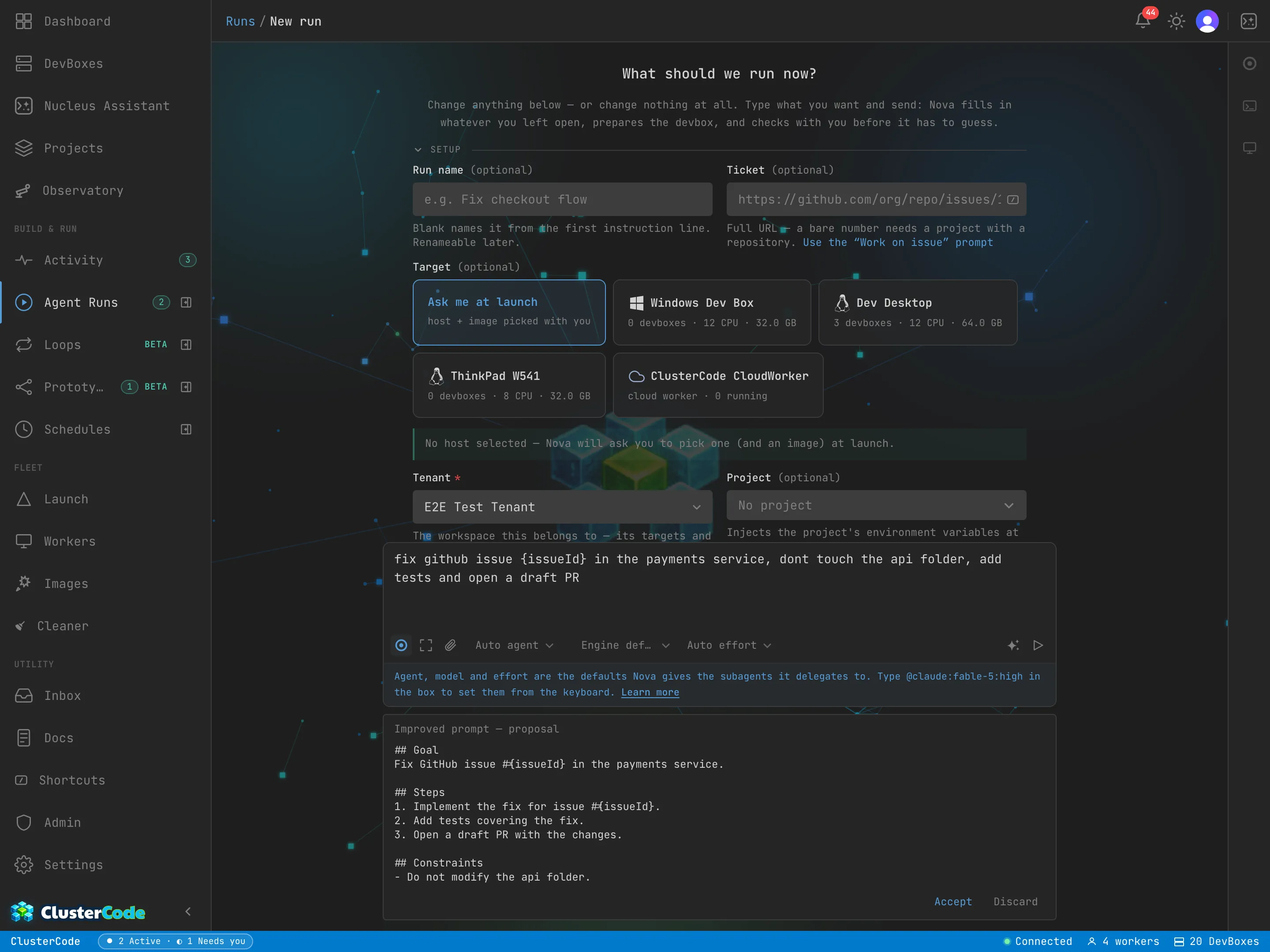The height and width of the screenshot is (952, 1270).
Task: Open Loops in the sidebar
Action: tap(105, 344)
